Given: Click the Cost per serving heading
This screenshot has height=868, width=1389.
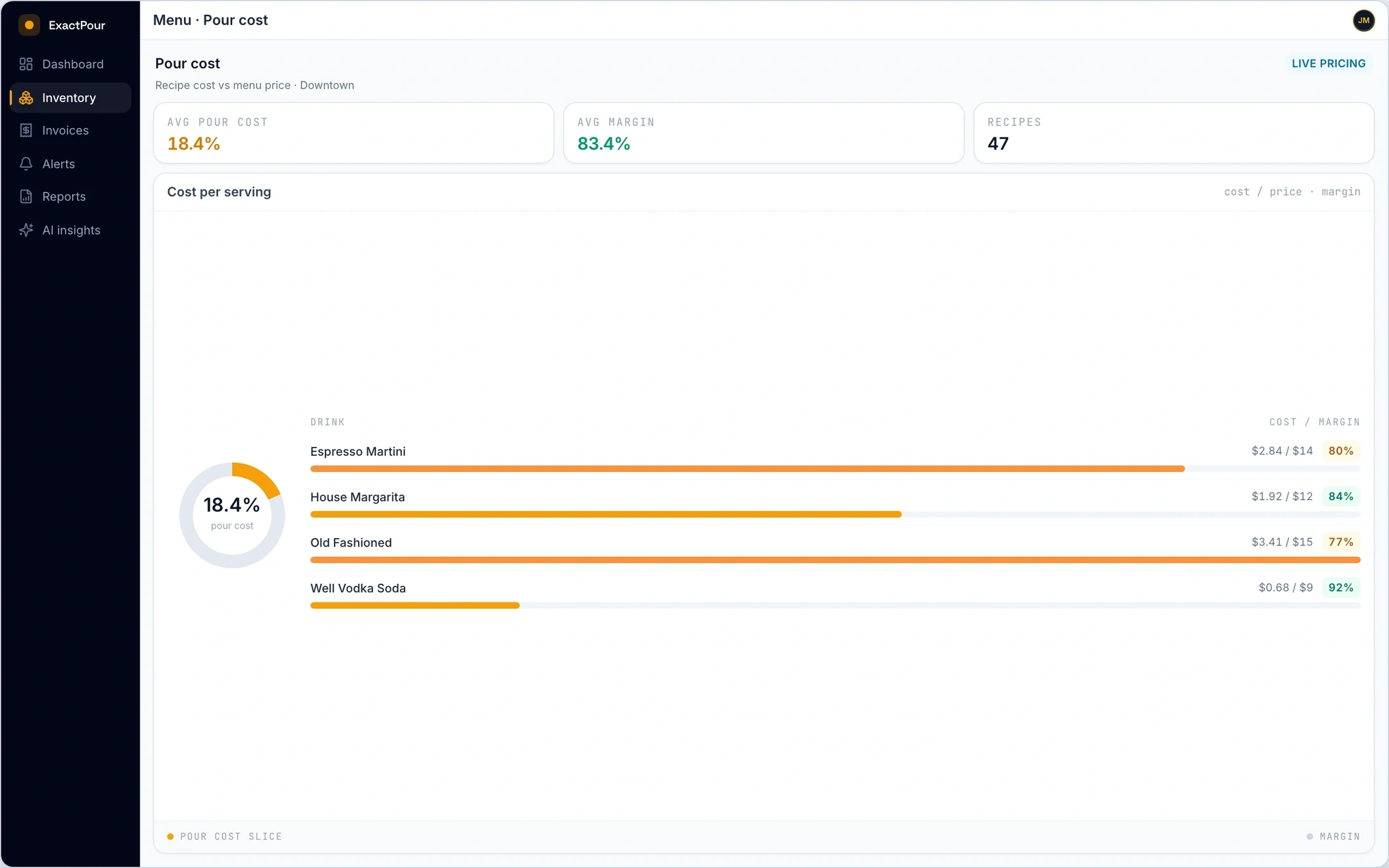Looking at the screenshot, I should click(x=219, y=192).
